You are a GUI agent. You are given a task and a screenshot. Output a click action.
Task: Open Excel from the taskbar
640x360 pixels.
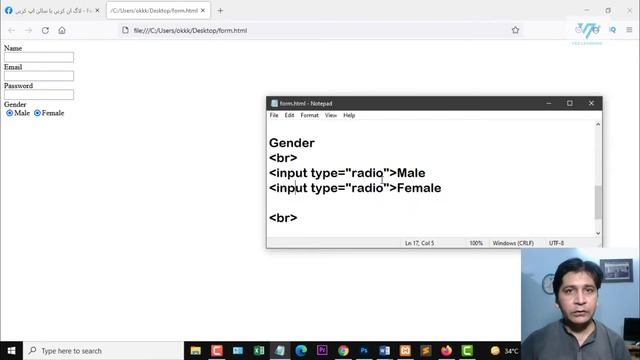259,351
